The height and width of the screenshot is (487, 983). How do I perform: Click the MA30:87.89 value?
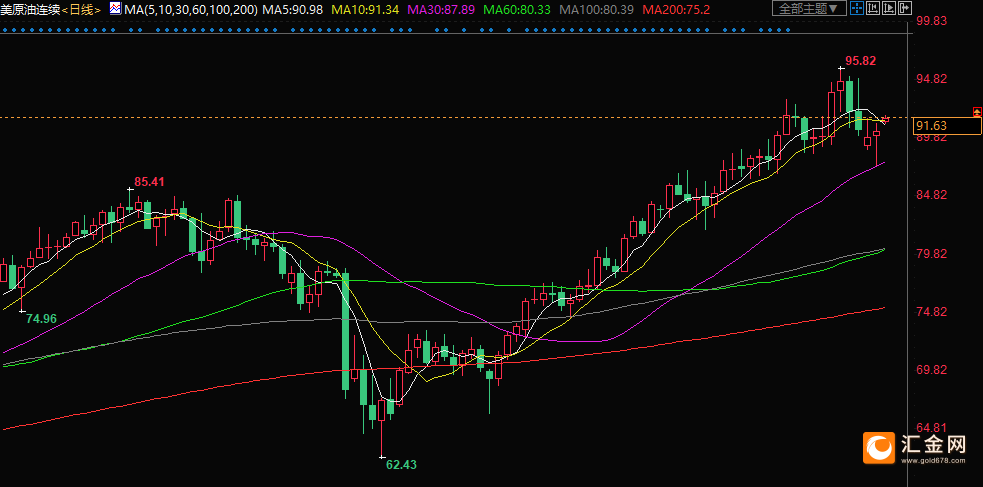point(441,9)
